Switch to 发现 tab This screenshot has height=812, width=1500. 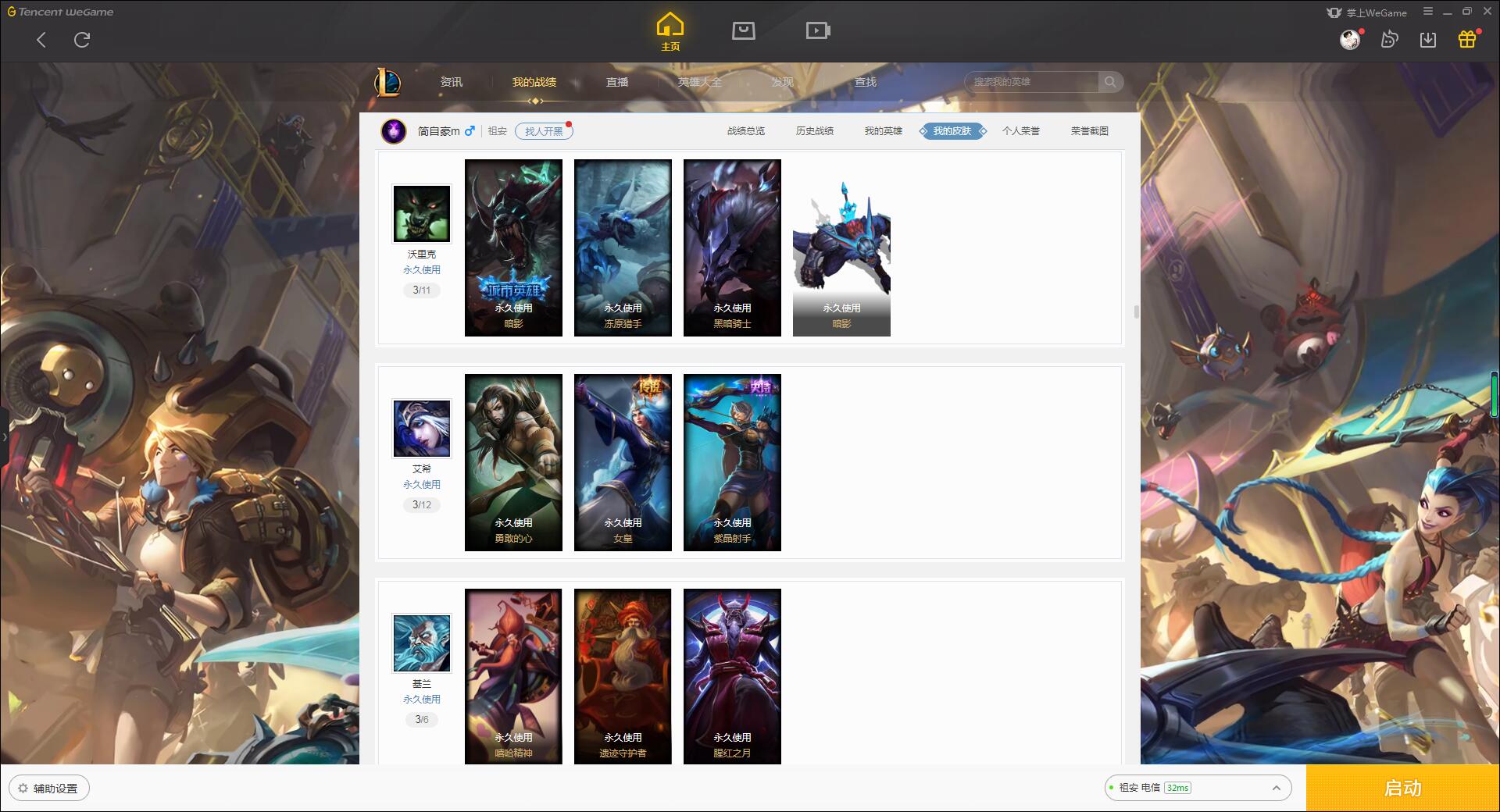[x=783, y=82]
